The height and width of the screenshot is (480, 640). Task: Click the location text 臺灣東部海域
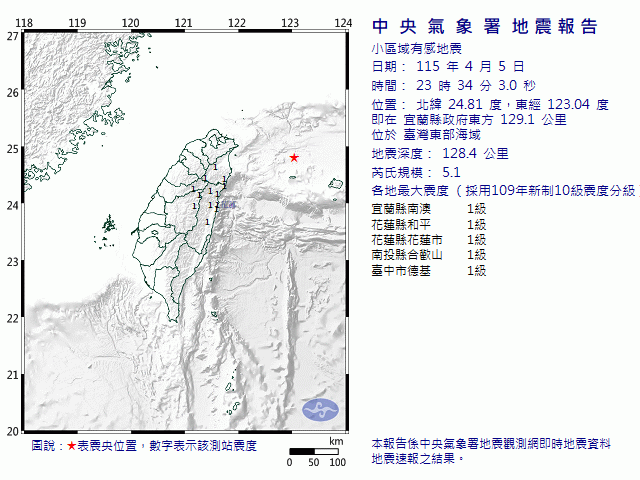coord(442,135)
